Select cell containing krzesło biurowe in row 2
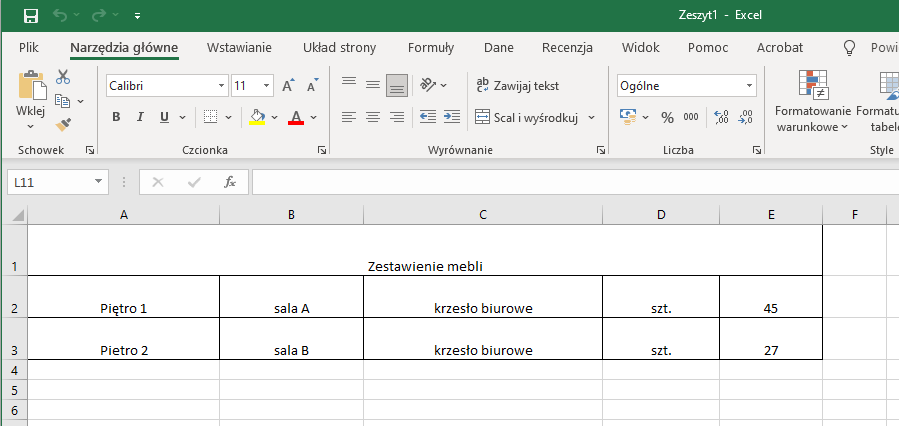The image size is (899, 426). 482,308
